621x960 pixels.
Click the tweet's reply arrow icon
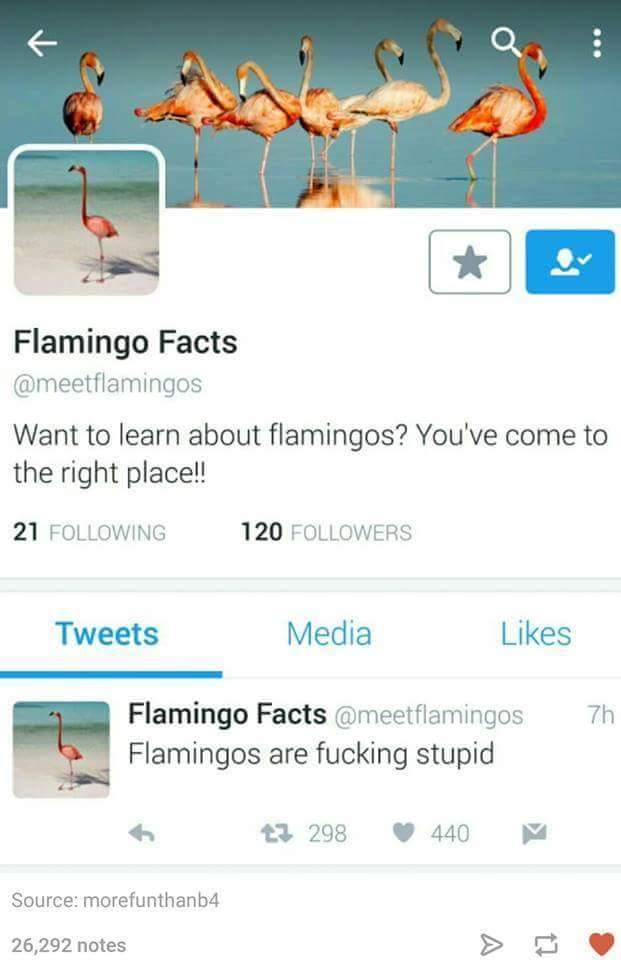tap(142, 833)
